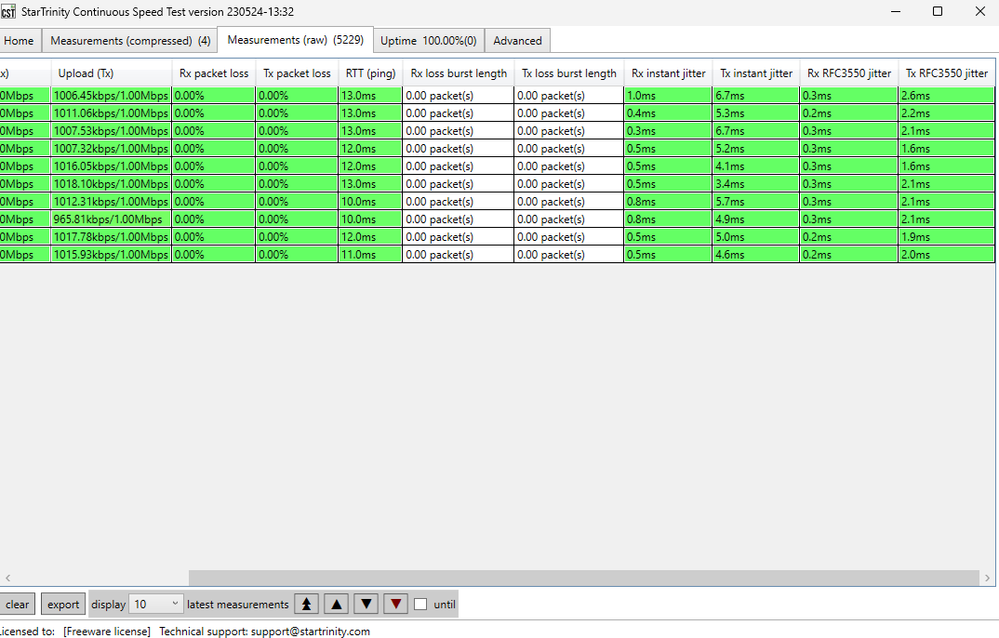
Task: Click the 1.0ms Rx instant jitter cell
Action: tap(668, 96)
